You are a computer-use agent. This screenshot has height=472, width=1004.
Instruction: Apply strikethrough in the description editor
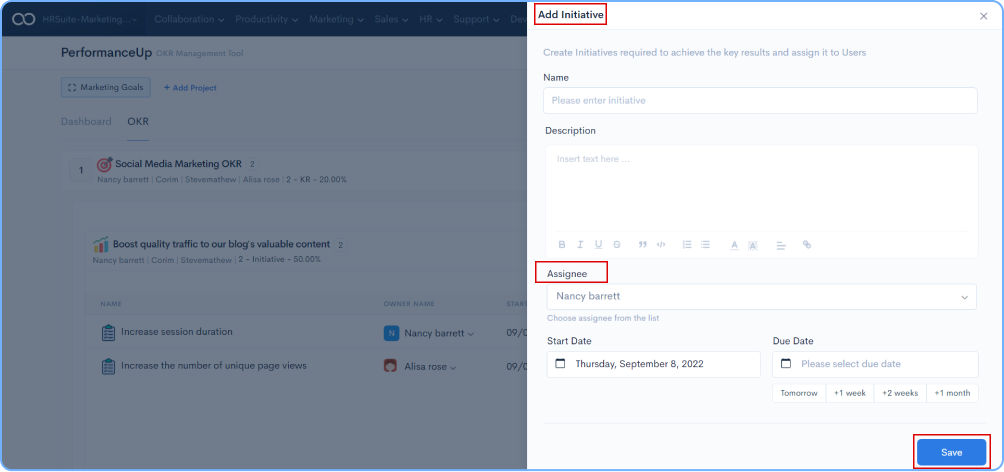click(x=616, y=244)
